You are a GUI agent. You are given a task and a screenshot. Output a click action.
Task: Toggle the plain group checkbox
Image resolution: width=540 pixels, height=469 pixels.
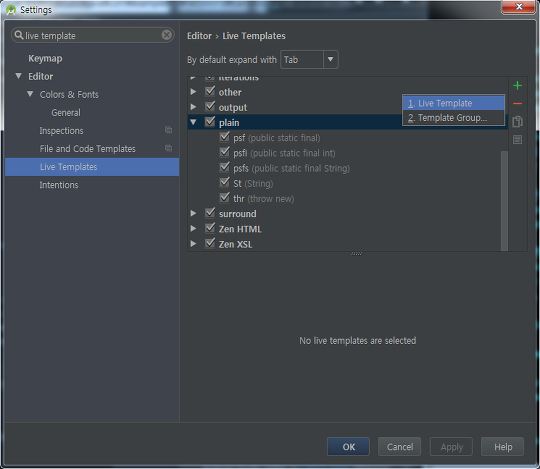(x=210, y=122)
